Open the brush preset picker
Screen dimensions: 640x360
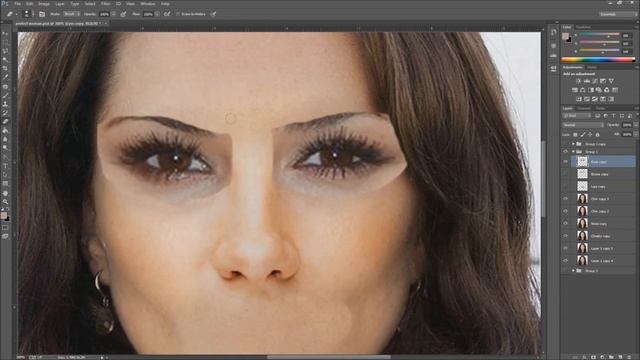pyautogui.click(x=28, y=14)
